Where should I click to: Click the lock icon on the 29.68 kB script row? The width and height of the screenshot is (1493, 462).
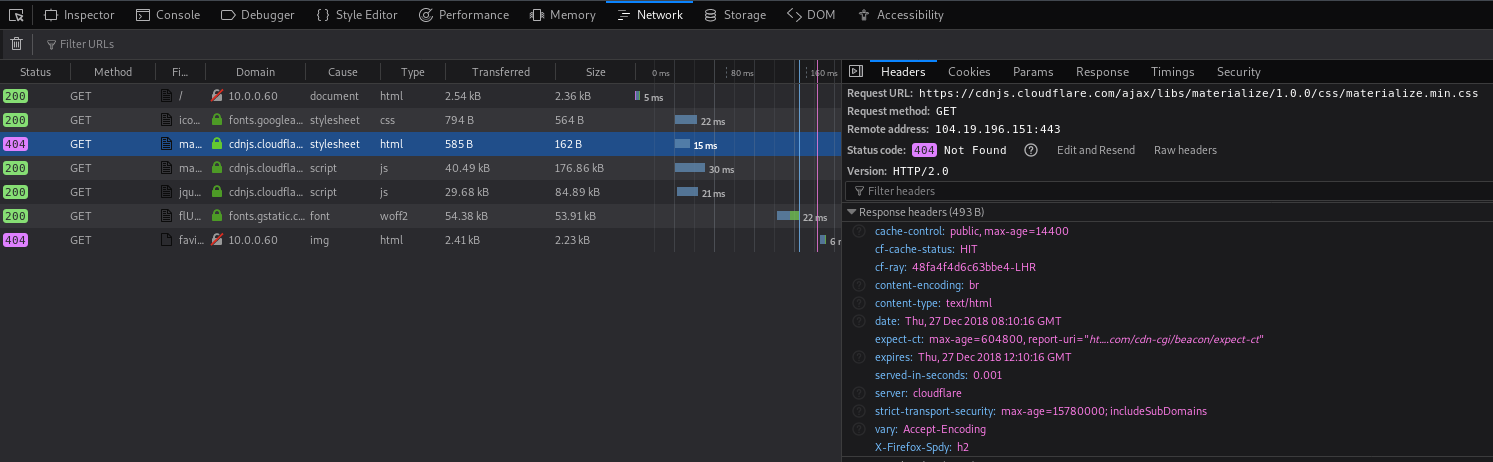tap(216, 192)
